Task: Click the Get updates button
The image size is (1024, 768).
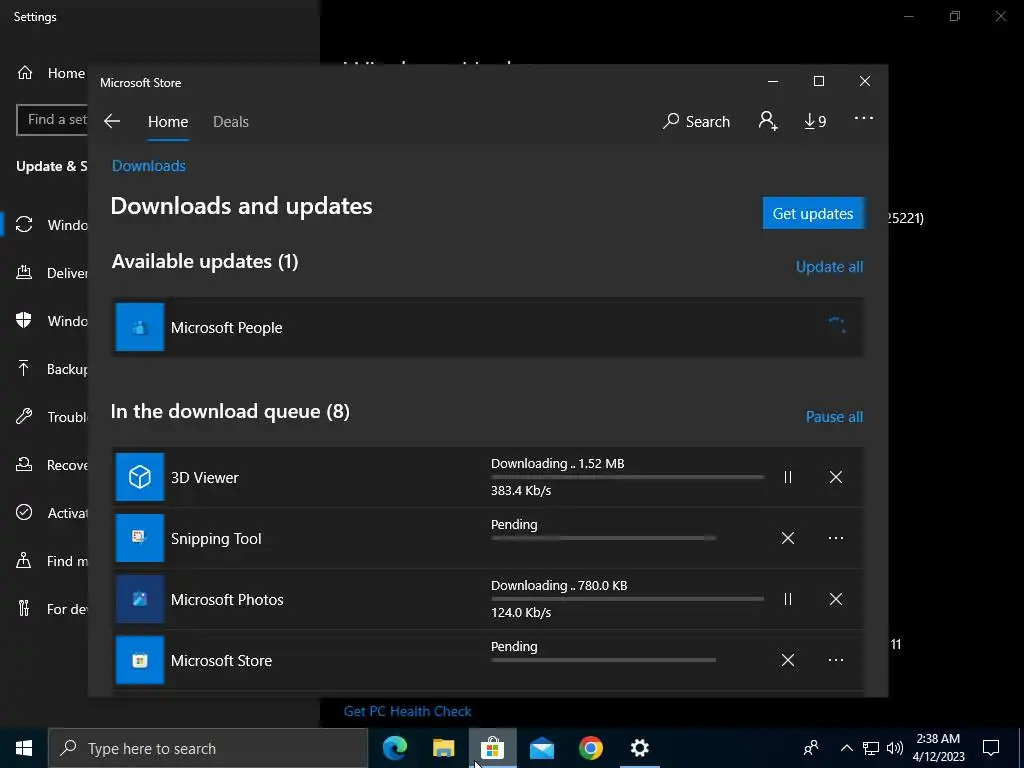Action: (x=813, y=214)
